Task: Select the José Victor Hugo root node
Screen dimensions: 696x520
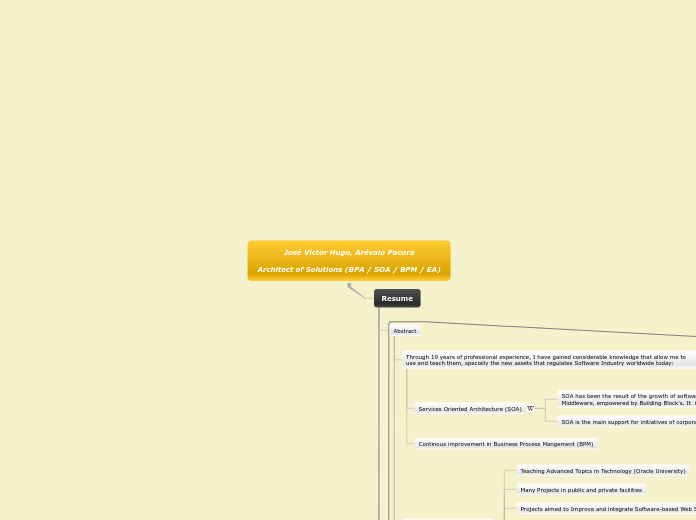Action: coord(349,261)
